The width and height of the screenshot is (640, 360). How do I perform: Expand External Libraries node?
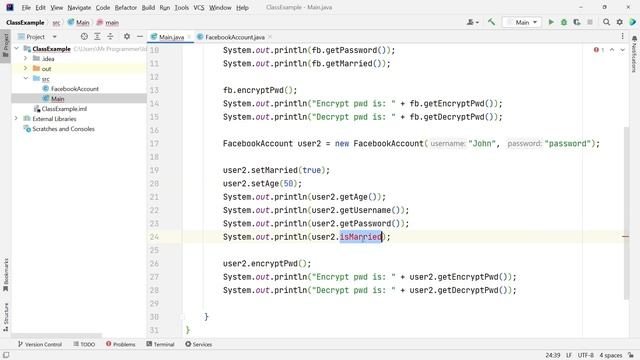coord(16,118)
